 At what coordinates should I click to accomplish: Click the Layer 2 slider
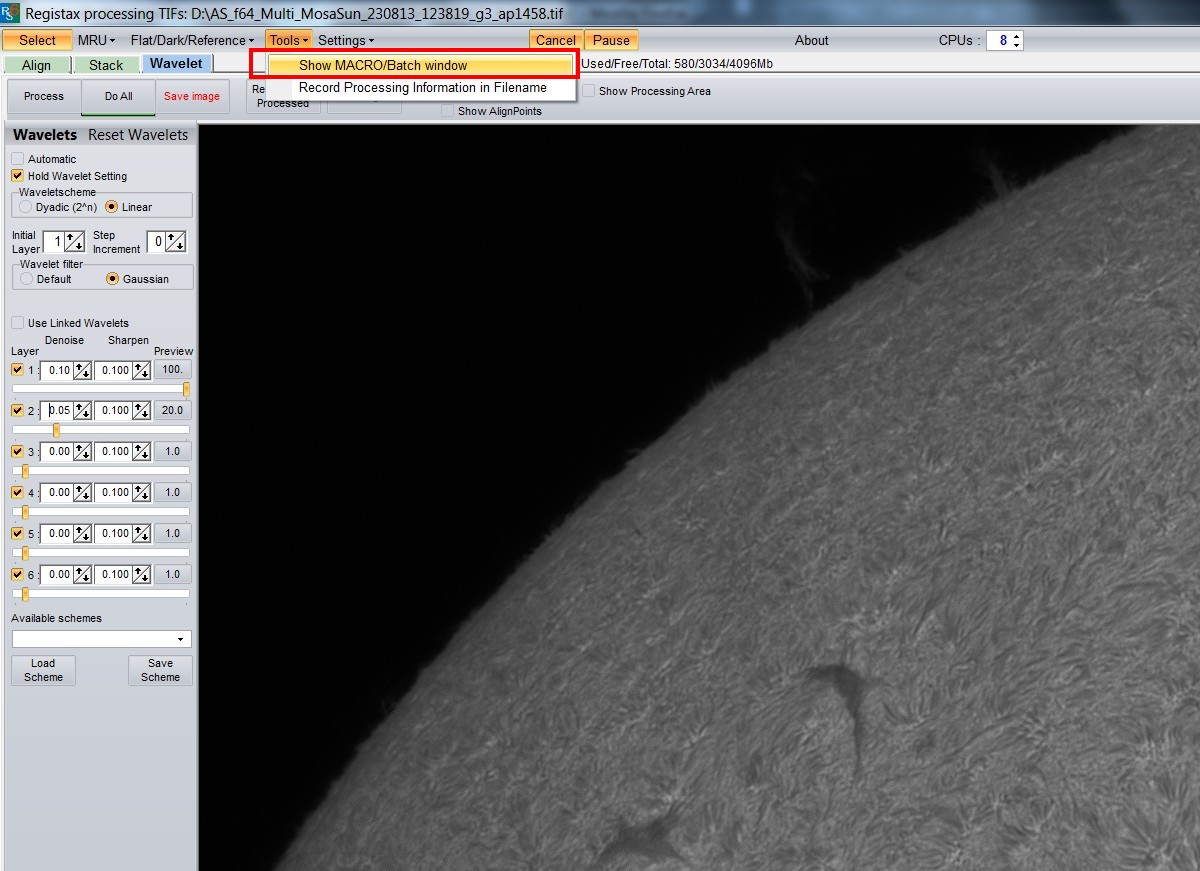[101, 429]
